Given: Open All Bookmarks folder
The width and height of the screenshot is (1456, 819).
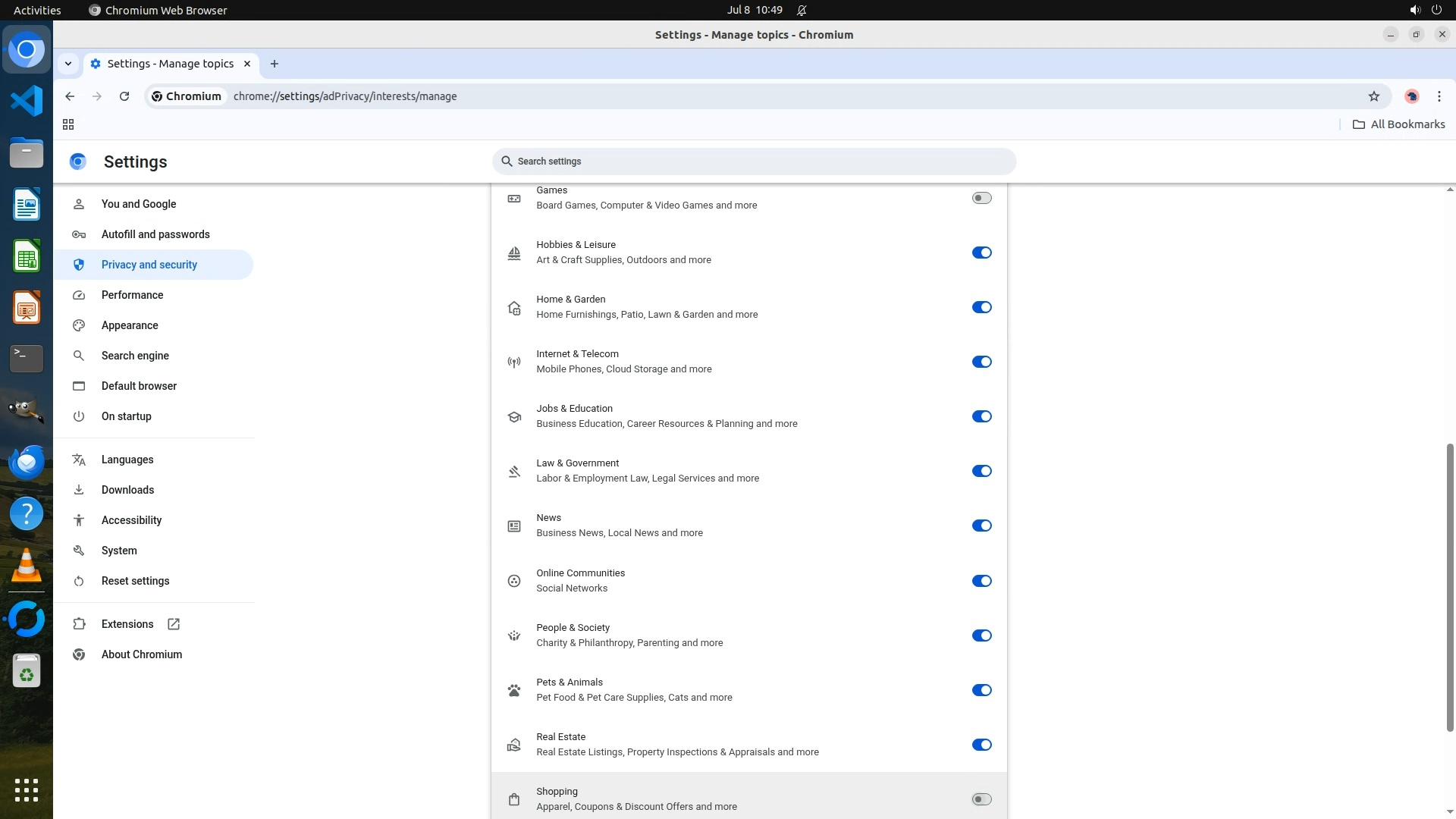Looking at the screenshot, I should [1399, 124].
